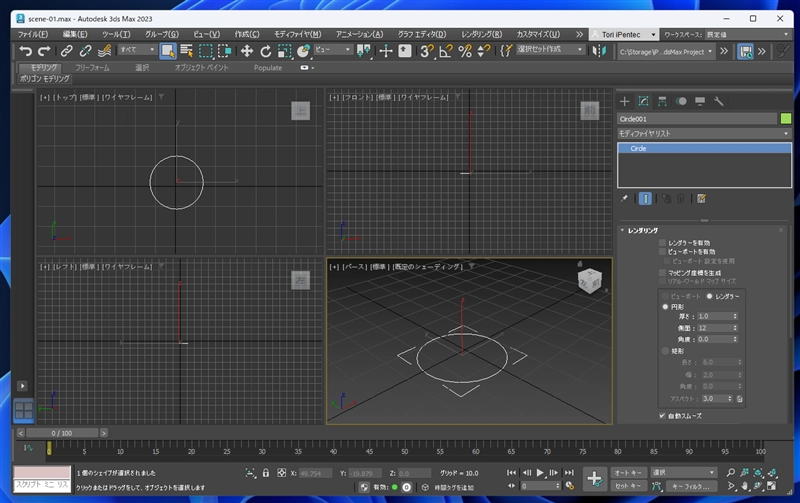Image resolution: width=800 pixels, height=503 pixels.
Task: Open the Create command panel tab
Action: [624, 101]
